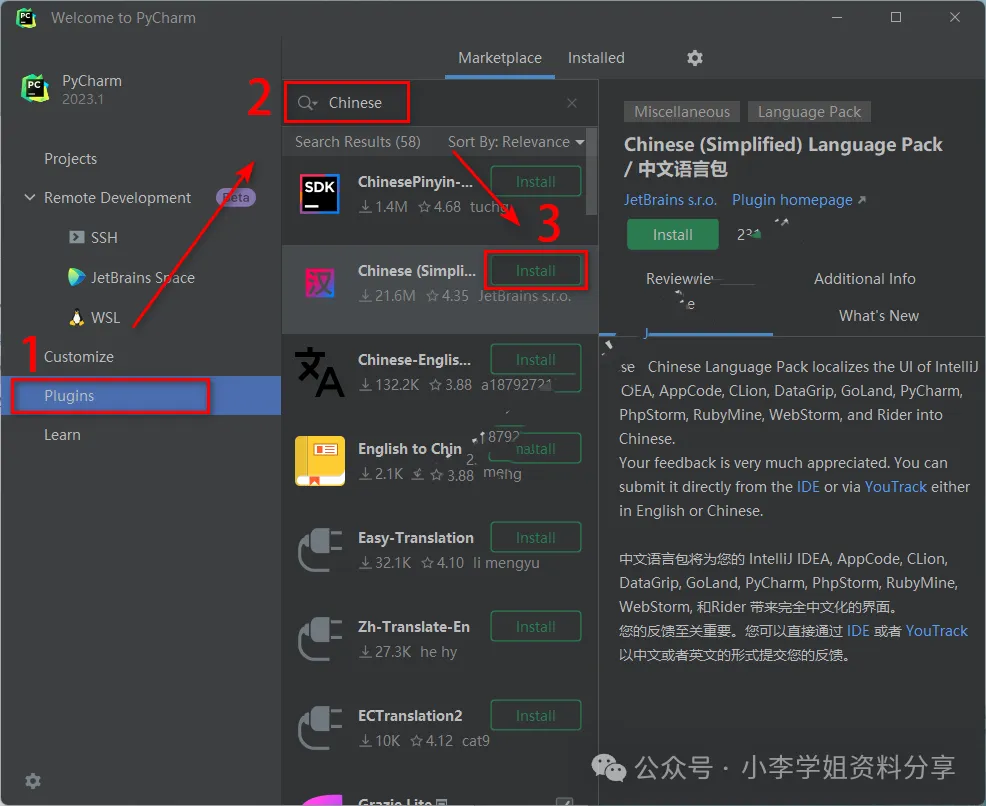Open bottom-left settings gear
This screenshot has height=806, width=986.
(x=33, y=781)
